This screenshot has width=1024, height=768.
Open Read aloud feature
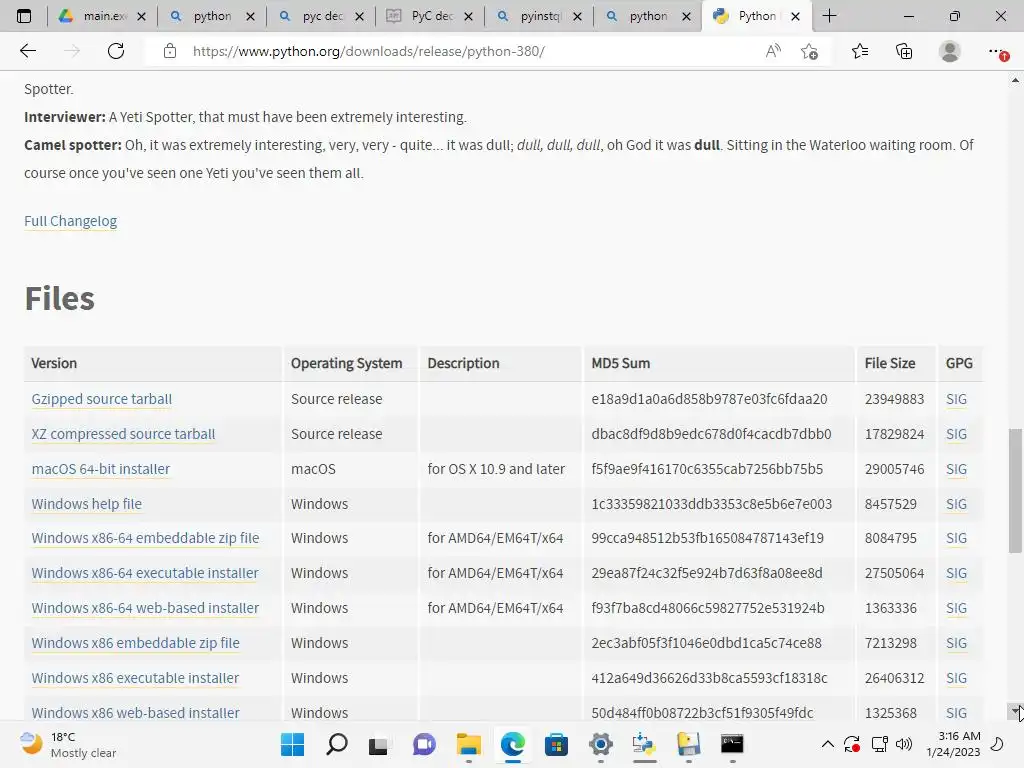point(773,51)
